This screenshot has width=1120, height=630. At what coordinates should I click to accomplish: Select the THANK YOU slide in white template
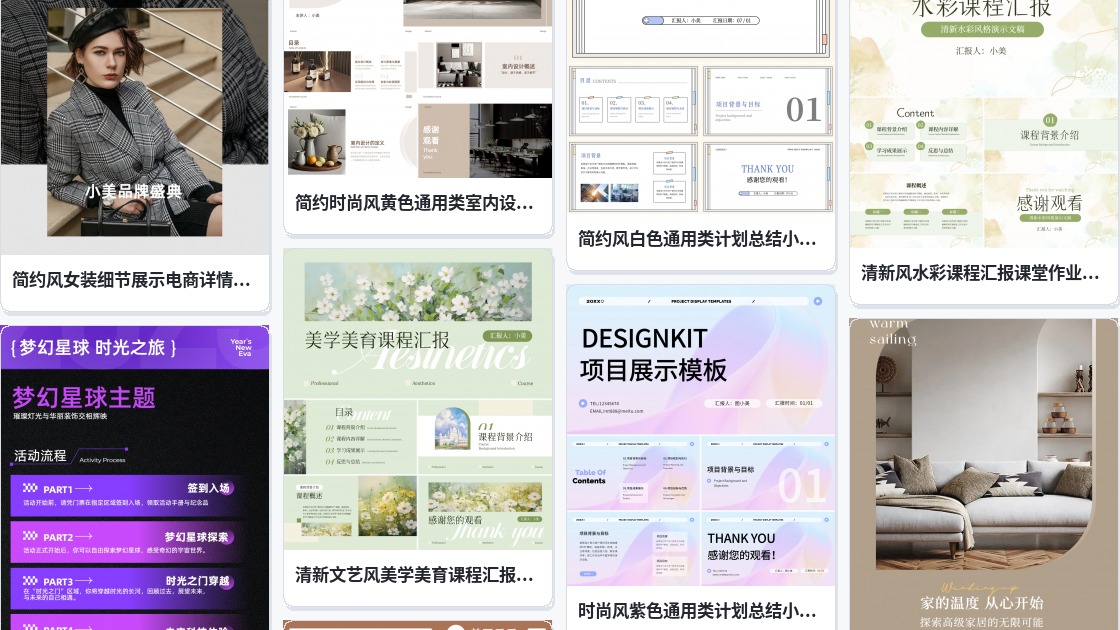coord(768,177)
